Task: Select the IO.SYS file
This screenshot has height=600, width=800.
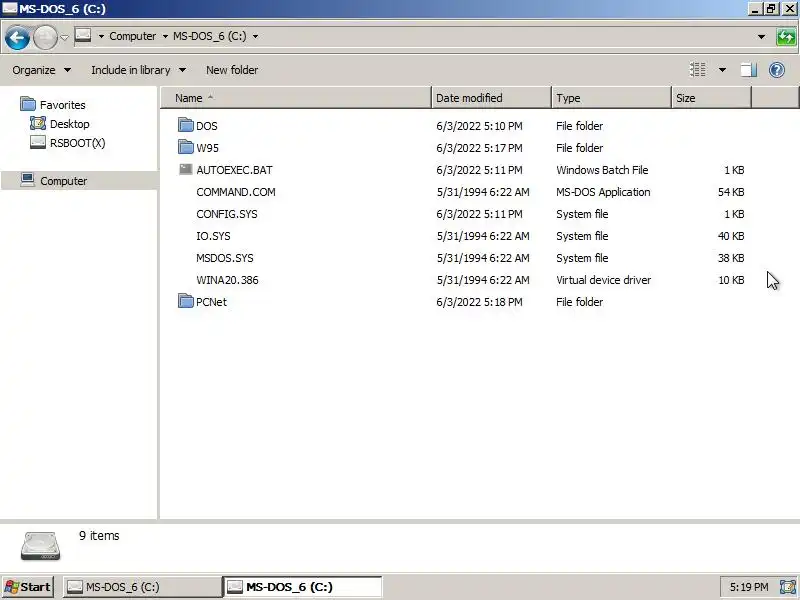Action: coord(213,236)
